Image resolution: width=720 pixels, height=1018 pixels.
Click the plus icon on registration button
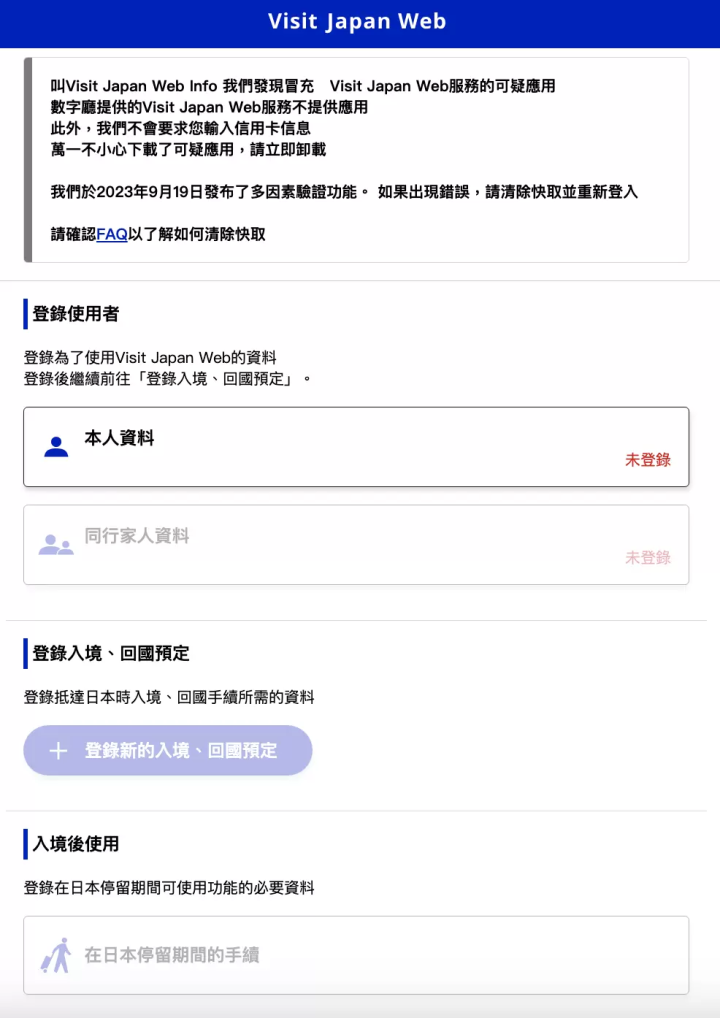[58, 750]
